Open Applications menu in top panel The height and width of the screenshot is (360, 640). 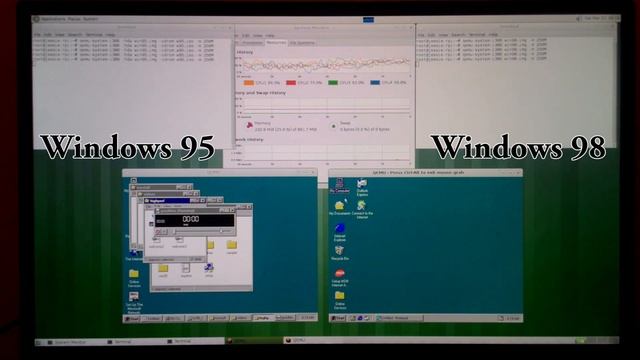pos(53,19)
